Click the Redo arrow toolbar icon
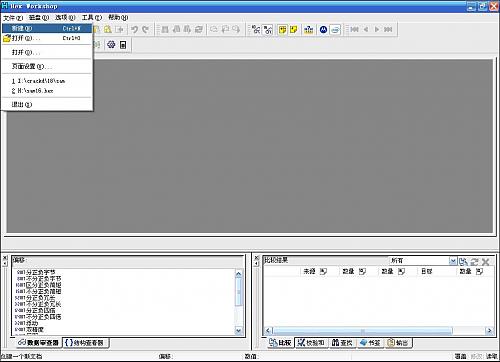 (145, 30)
